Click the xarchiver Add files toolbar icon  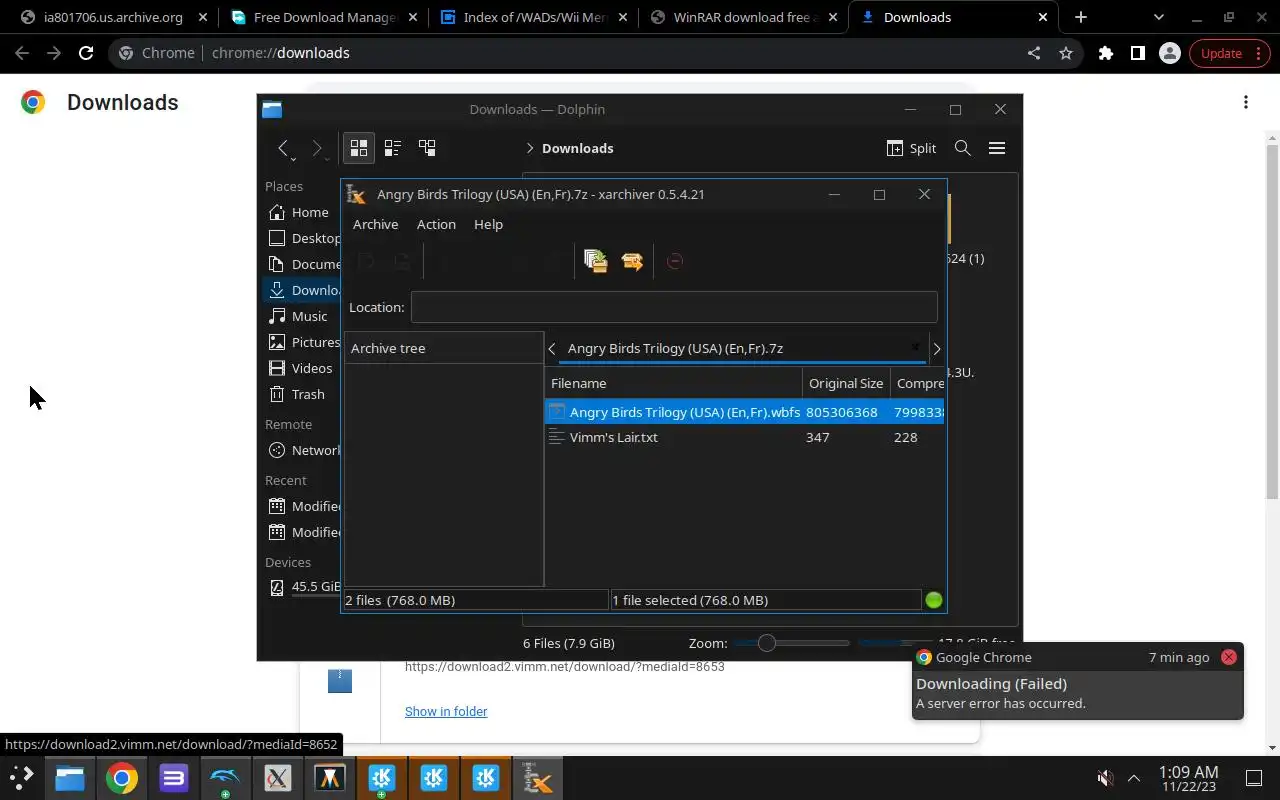[x=596, y=261]
